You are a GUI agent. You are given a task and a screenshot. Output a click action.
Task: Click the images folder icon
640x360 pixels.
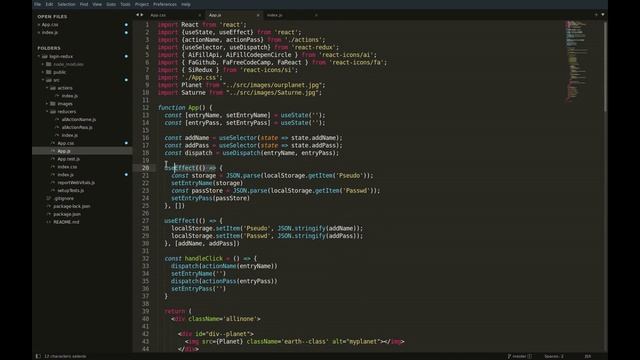click(x=53, y=104)
